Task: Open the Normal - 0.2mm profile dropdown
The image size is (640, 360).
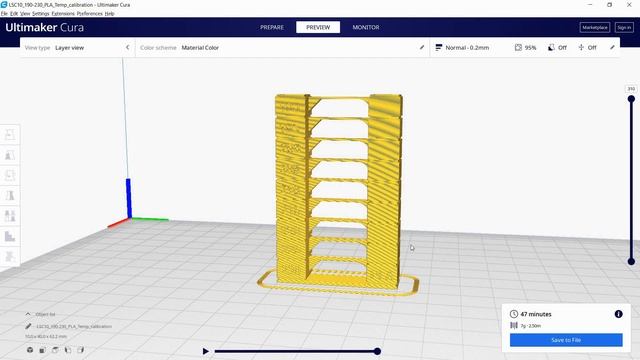Action: click(467, 47)
